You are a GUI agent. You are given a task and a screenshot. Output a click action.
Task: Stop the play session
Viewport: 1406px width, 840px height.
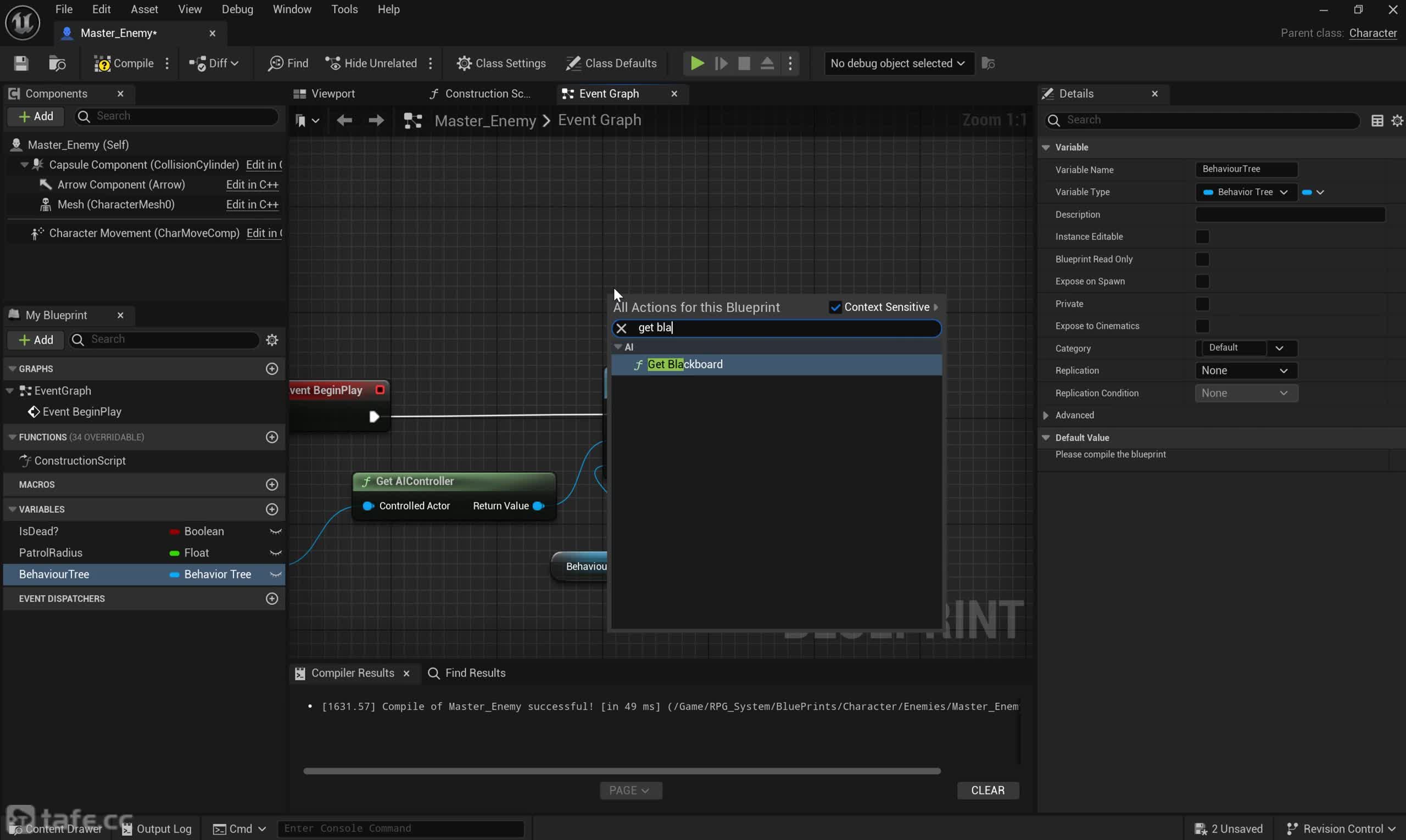[744, 63]
